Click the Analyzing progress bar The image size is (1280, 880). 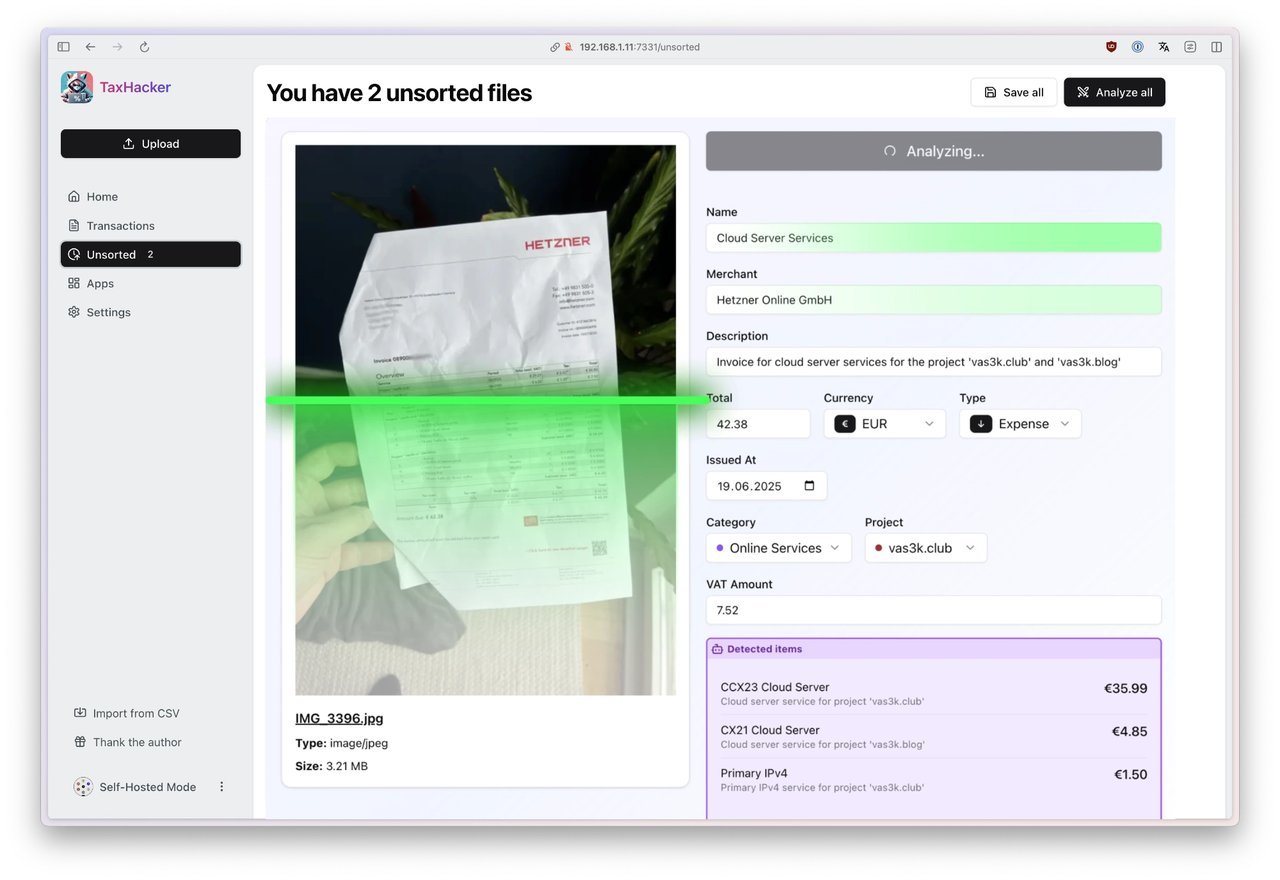click(933, 151)
